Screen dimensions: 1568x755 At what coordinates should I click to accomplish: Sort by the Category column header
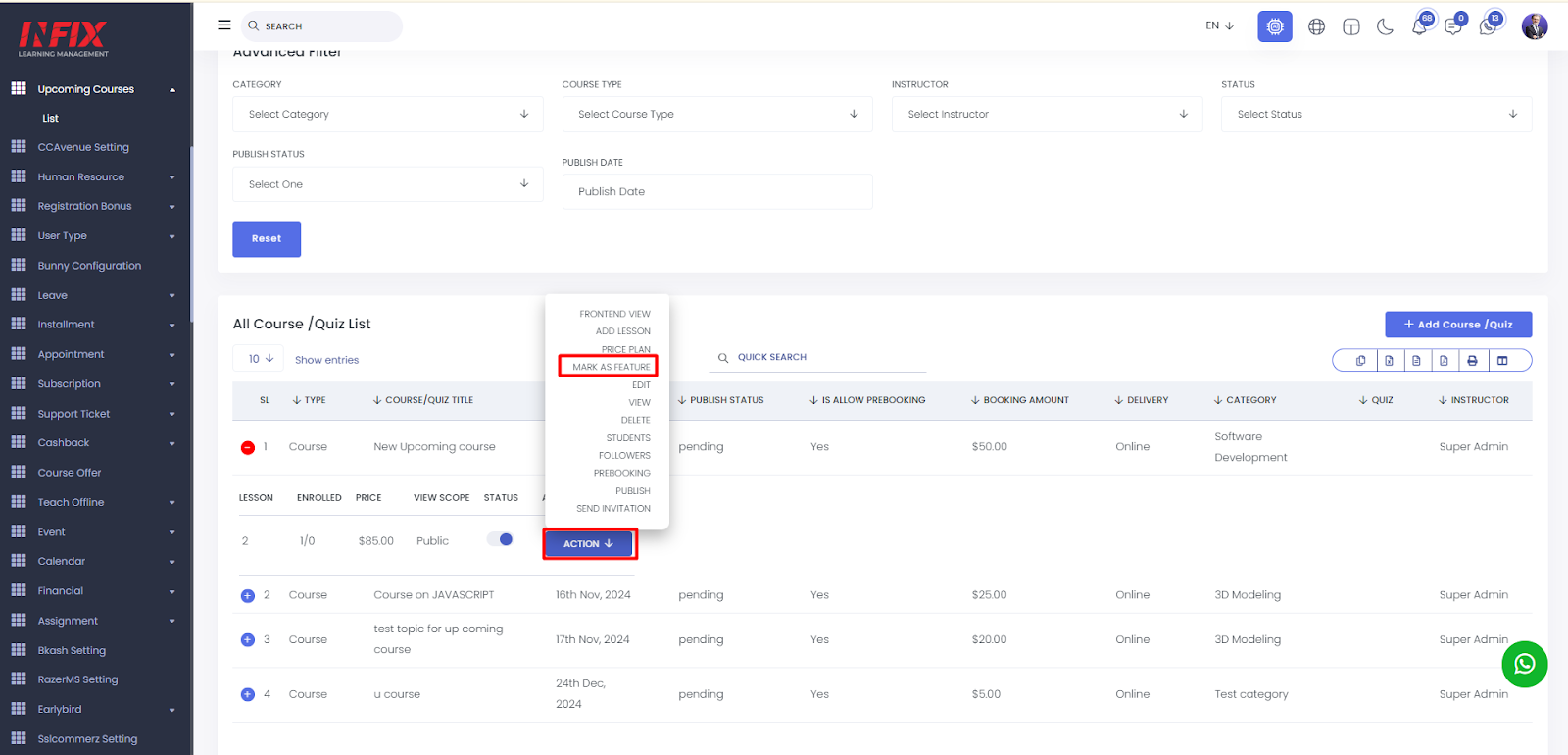(x=1245, y=400)
